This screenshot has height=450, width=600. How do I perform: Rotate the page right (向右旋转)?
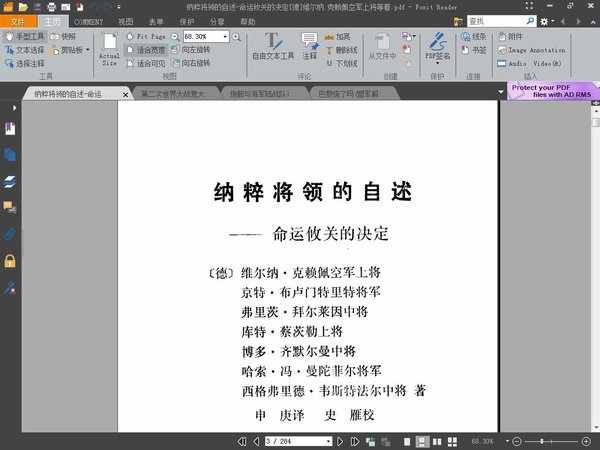pos(191,63)
